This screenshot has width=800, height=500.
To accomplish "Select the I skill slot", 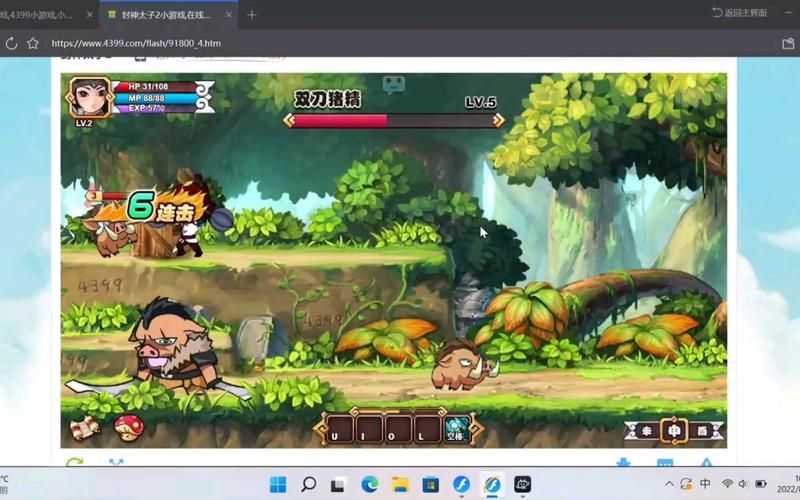I will pos(368,429).
